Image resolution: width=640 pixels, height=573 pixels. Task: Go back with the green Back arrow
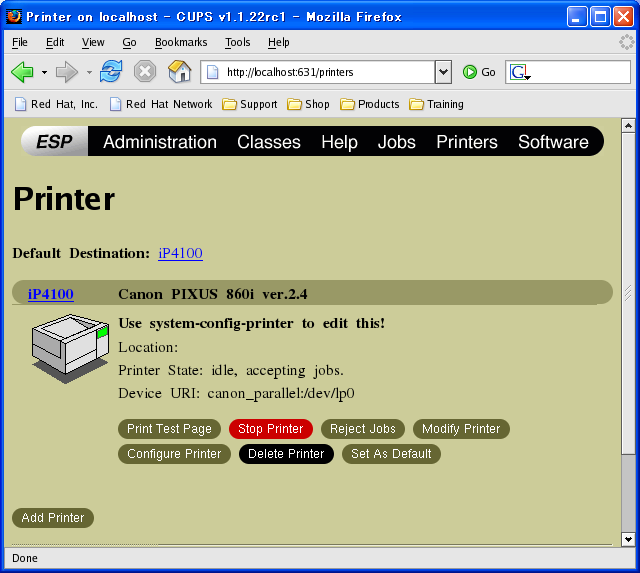22,72
